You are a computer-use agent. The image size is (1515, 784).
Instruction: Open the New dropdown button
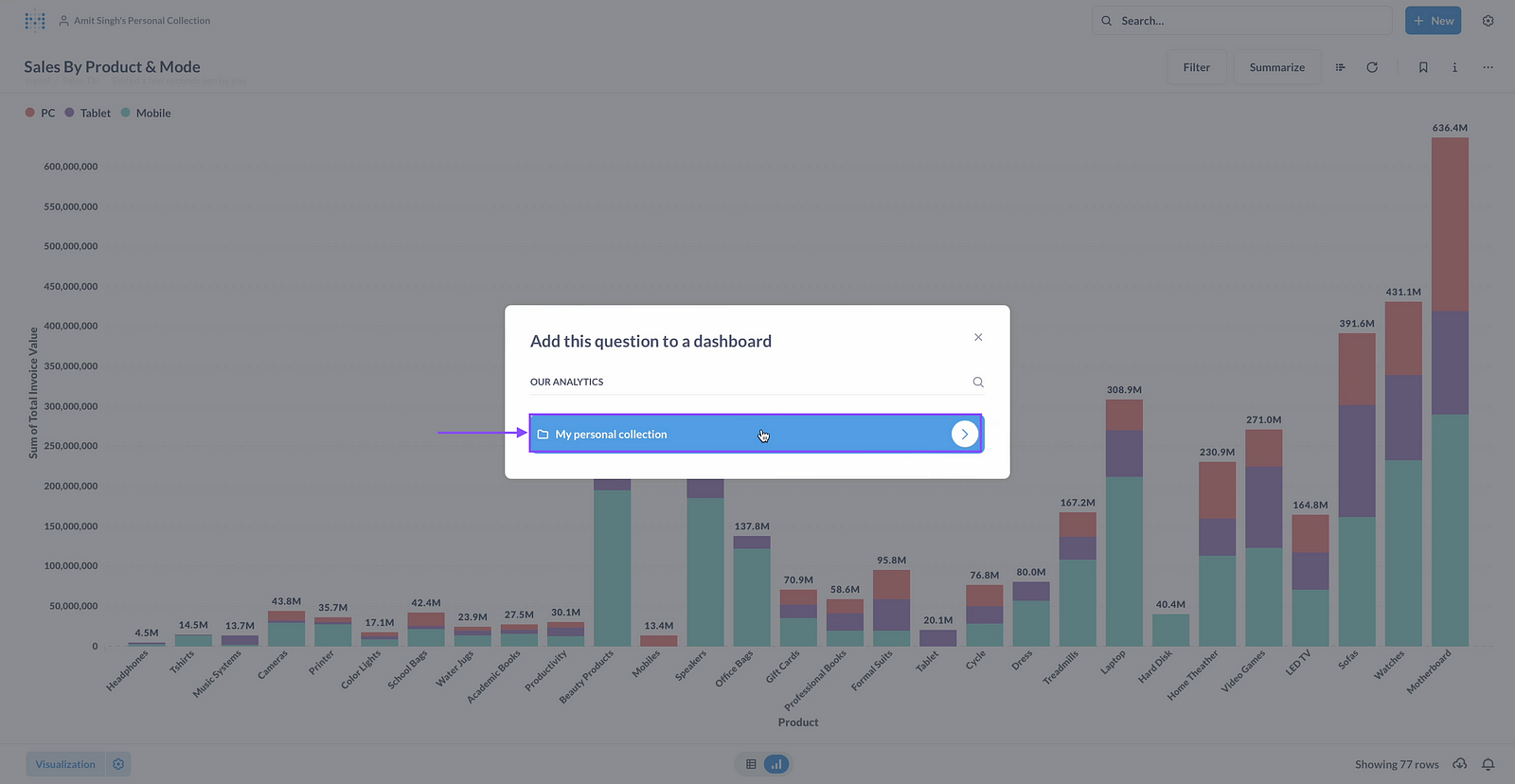click(1433, 21)
